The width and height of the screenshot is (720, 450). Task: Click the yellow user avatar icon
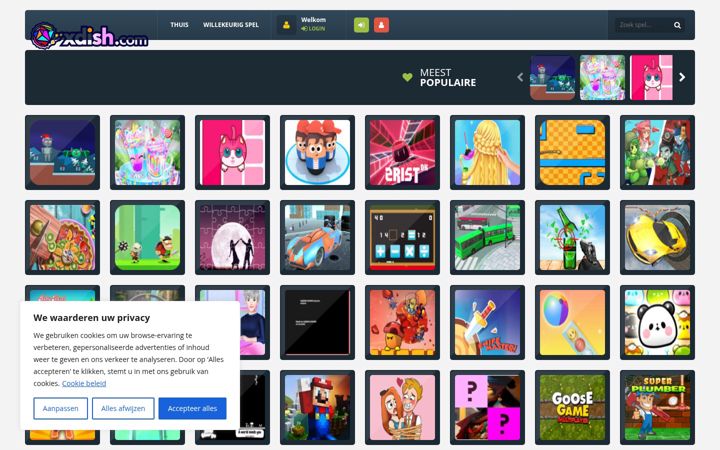click(286, 25)
